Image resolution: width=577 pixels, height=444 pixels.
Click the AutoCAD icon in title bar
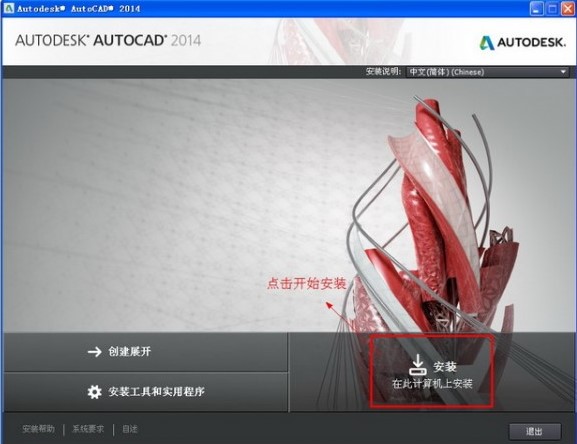point(8,8)
